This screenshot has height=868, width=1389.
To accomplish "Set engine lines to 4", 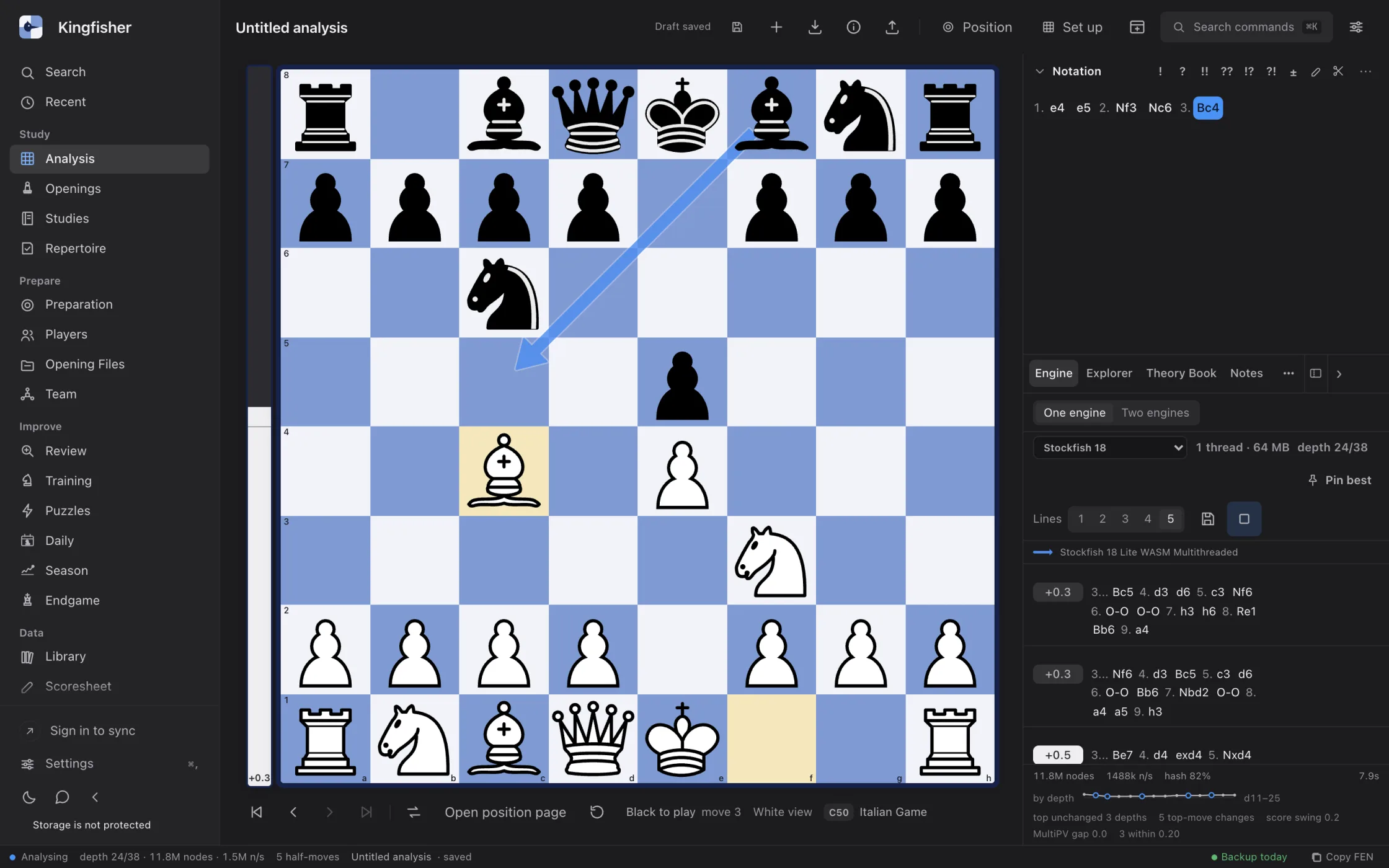I will pos(1148,519).
